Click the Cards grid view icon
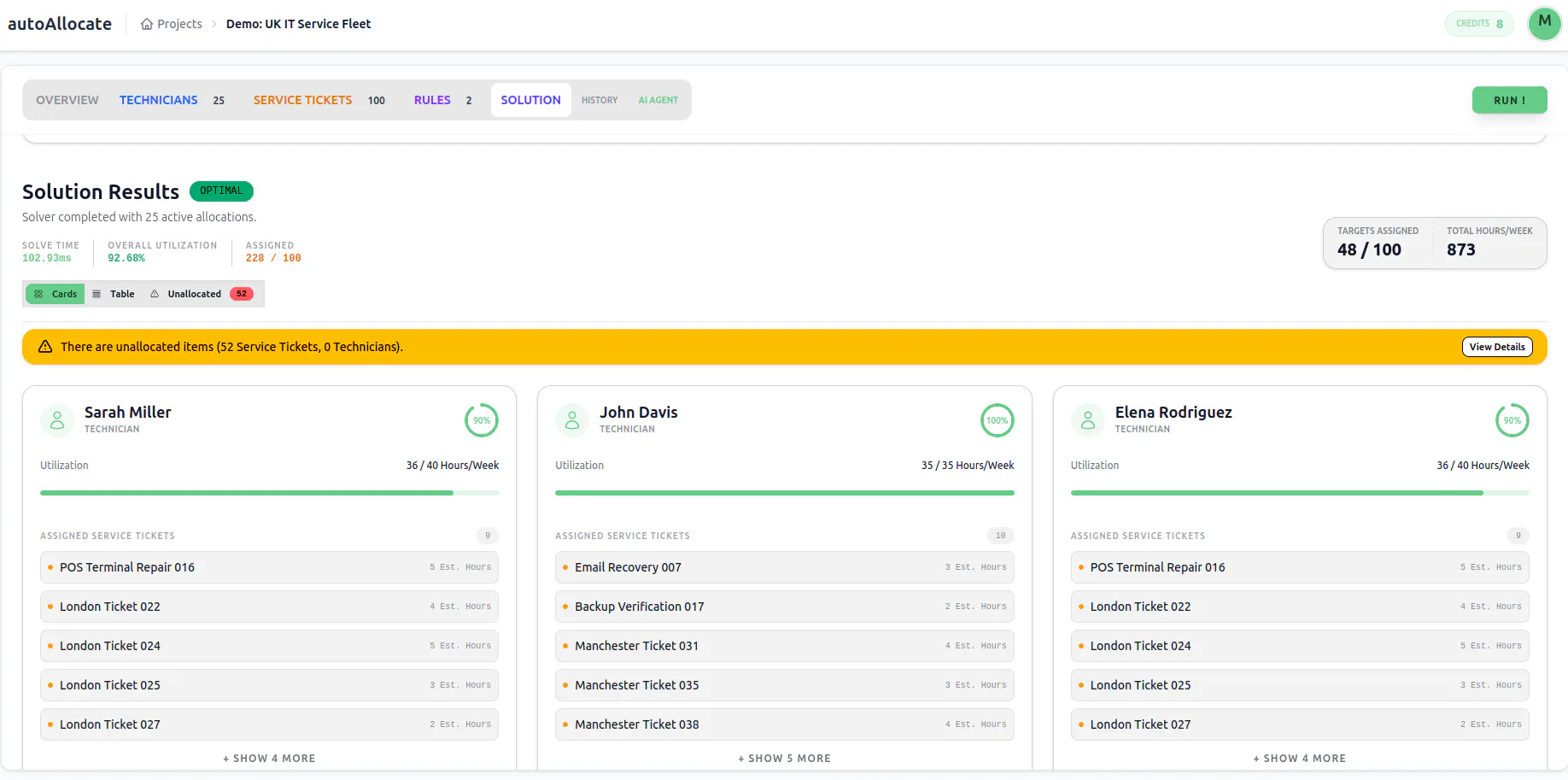The height and width of the screenshot is (780, 1568). (x=38, y=294)
